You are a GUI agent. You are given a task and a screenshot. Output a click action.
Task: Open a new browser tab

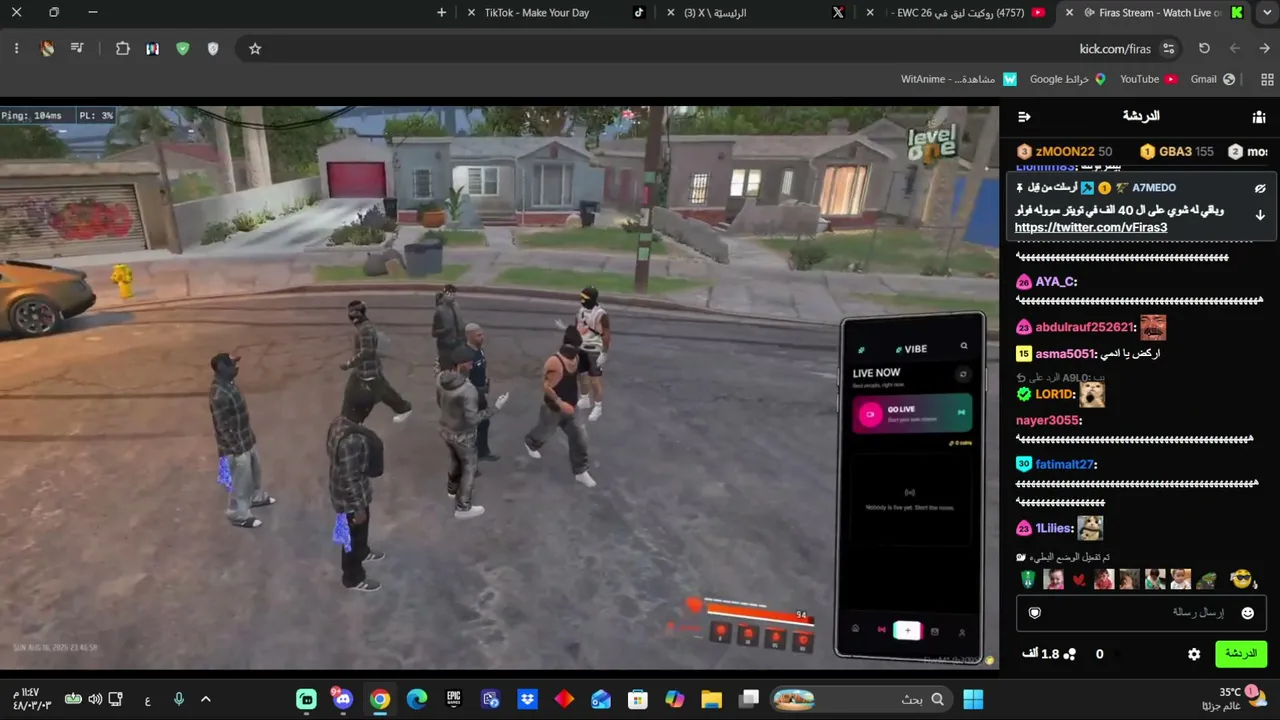click(441, 13)
